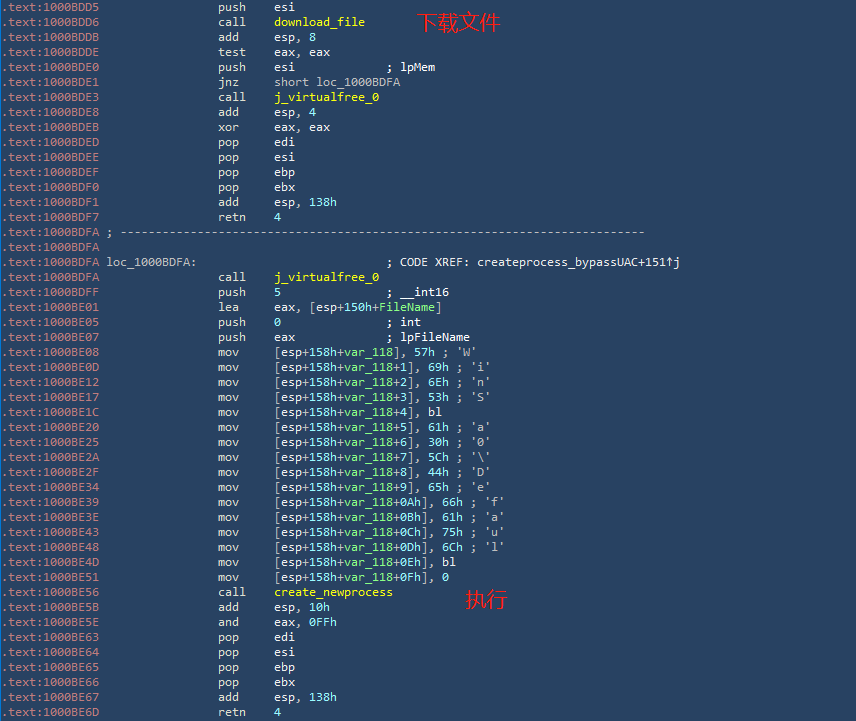The width and height of the screenshot is (856, 721).
Task: Click j_virtualfree_0 call at 1000BDFA
Action: (x=326, y=277)
